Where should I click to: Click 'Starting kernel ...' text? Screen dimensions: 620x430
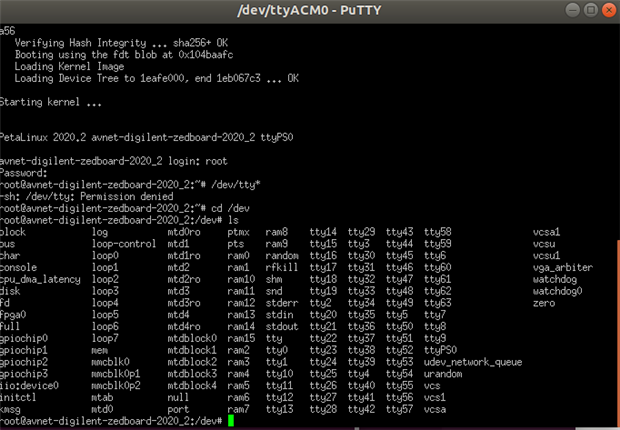click(x=51, y=102)
